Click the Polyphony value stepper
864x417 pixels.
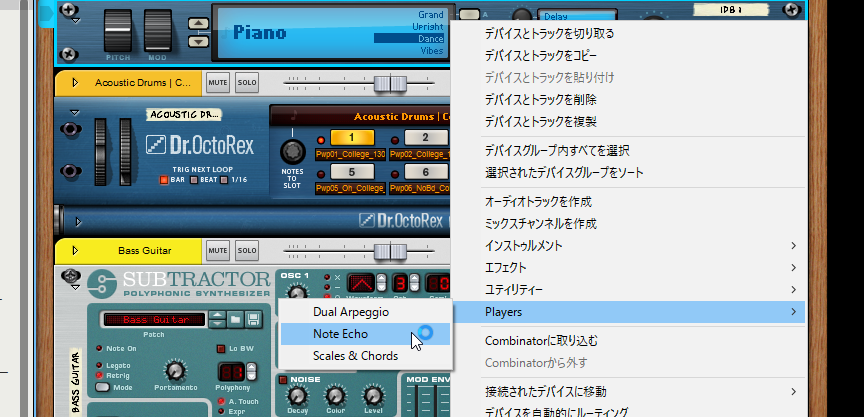251,371
